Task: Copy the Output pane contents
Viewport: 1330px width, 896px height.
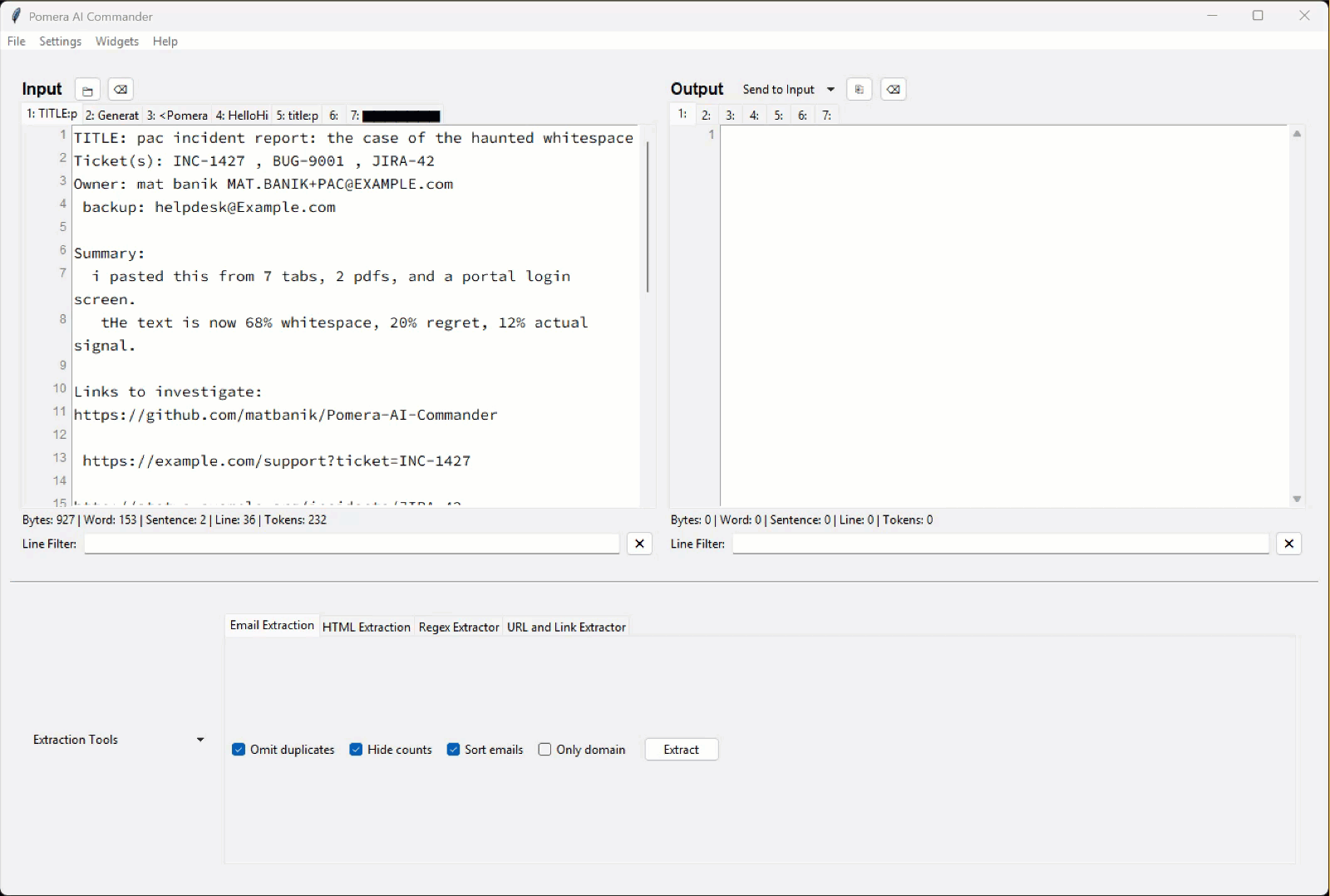Action: [x=860, y=89]
